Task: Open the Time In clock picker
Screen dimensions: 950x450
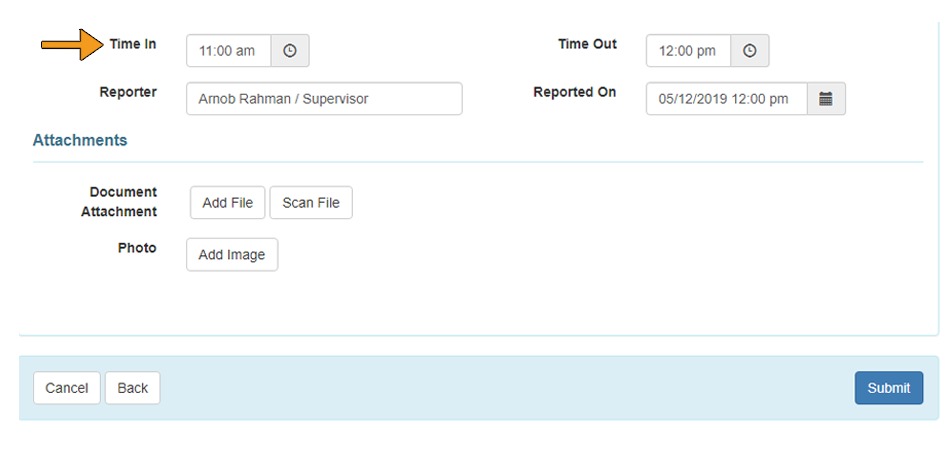Action: click(290, 51)
